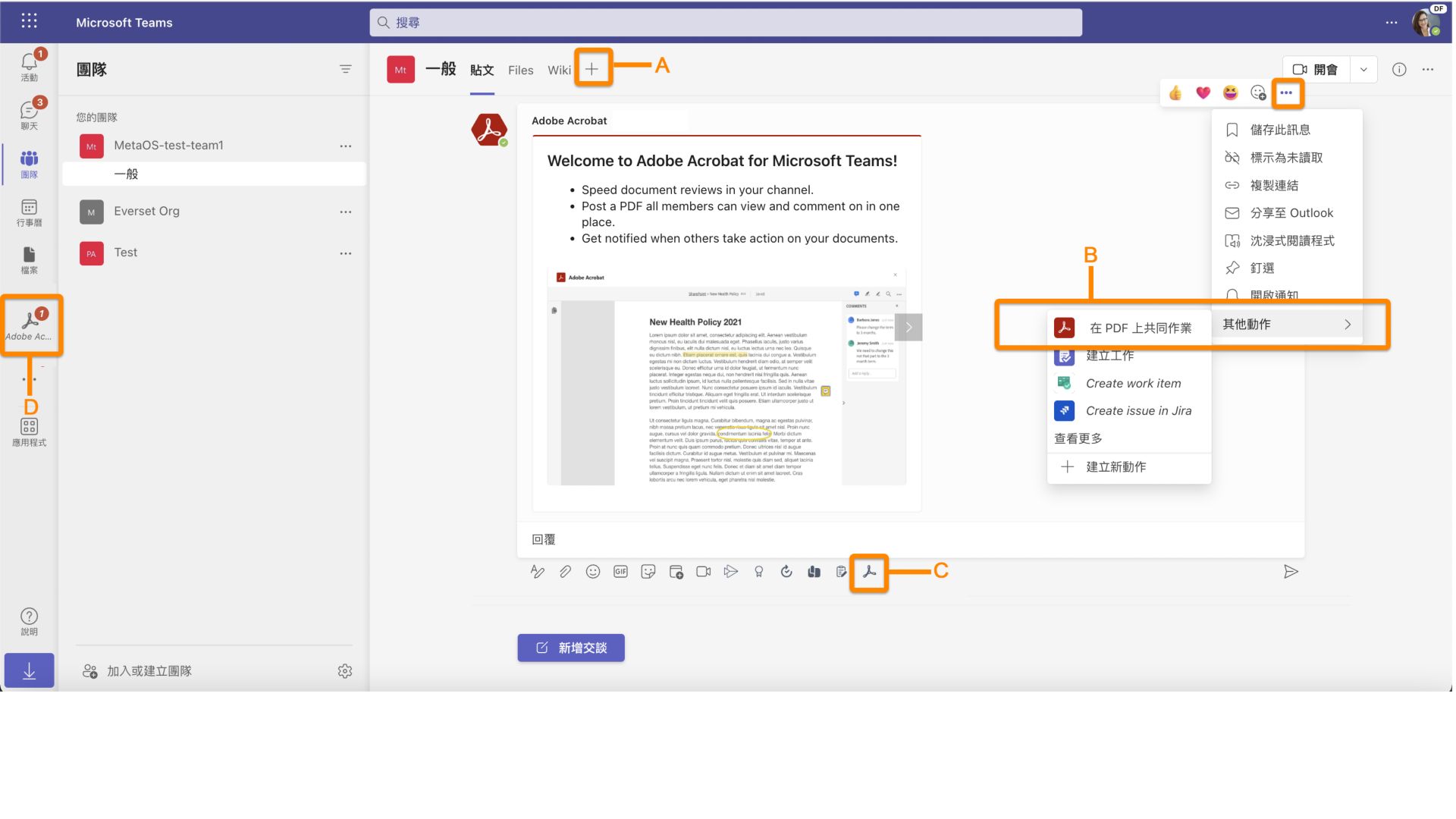Click the Files tab
Screen dimensions: 1456x819
tap(520, 69)
